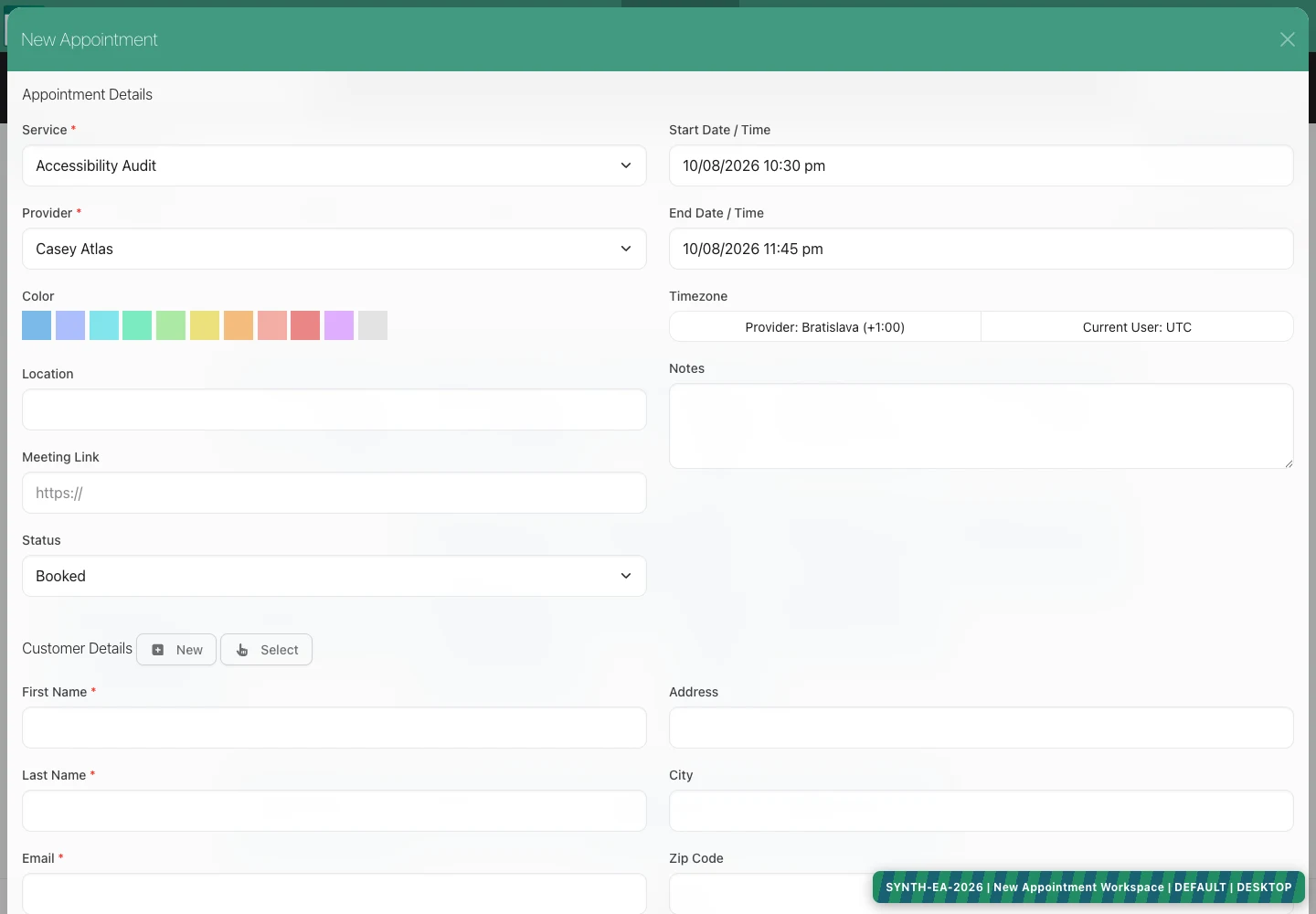Pick the mint green color swatch
Screen dimensions: 1316x914
click(137, 325)
